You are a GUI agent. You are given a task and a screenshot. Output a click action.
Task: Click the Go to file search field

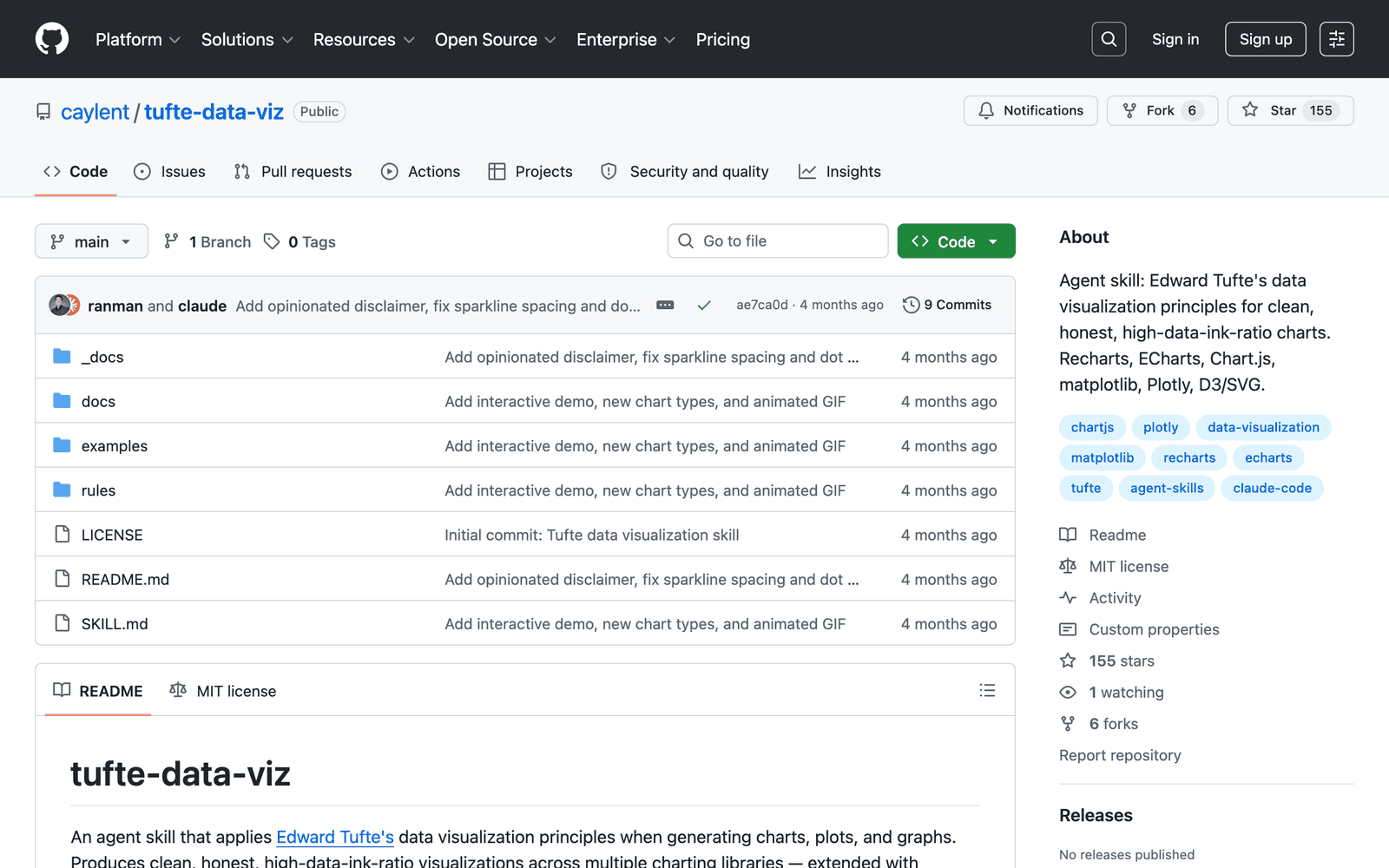(778, 241)
